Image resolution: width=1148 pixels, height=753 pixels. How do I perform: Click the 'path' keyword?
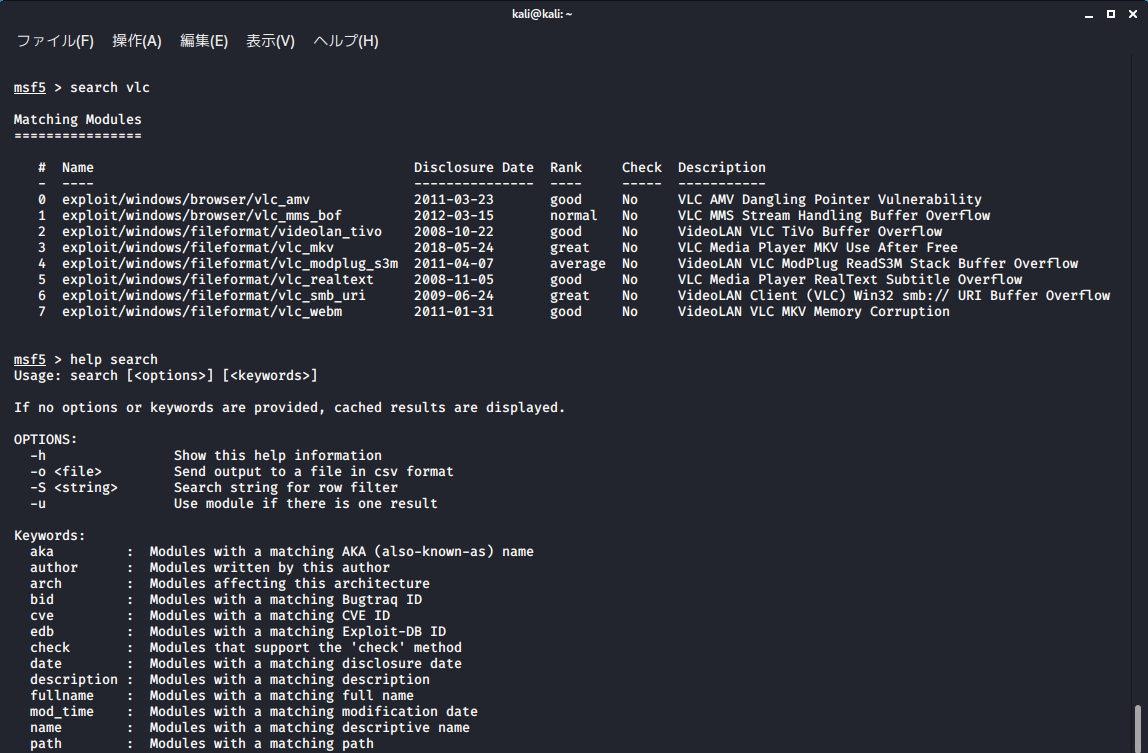[45, 744]
